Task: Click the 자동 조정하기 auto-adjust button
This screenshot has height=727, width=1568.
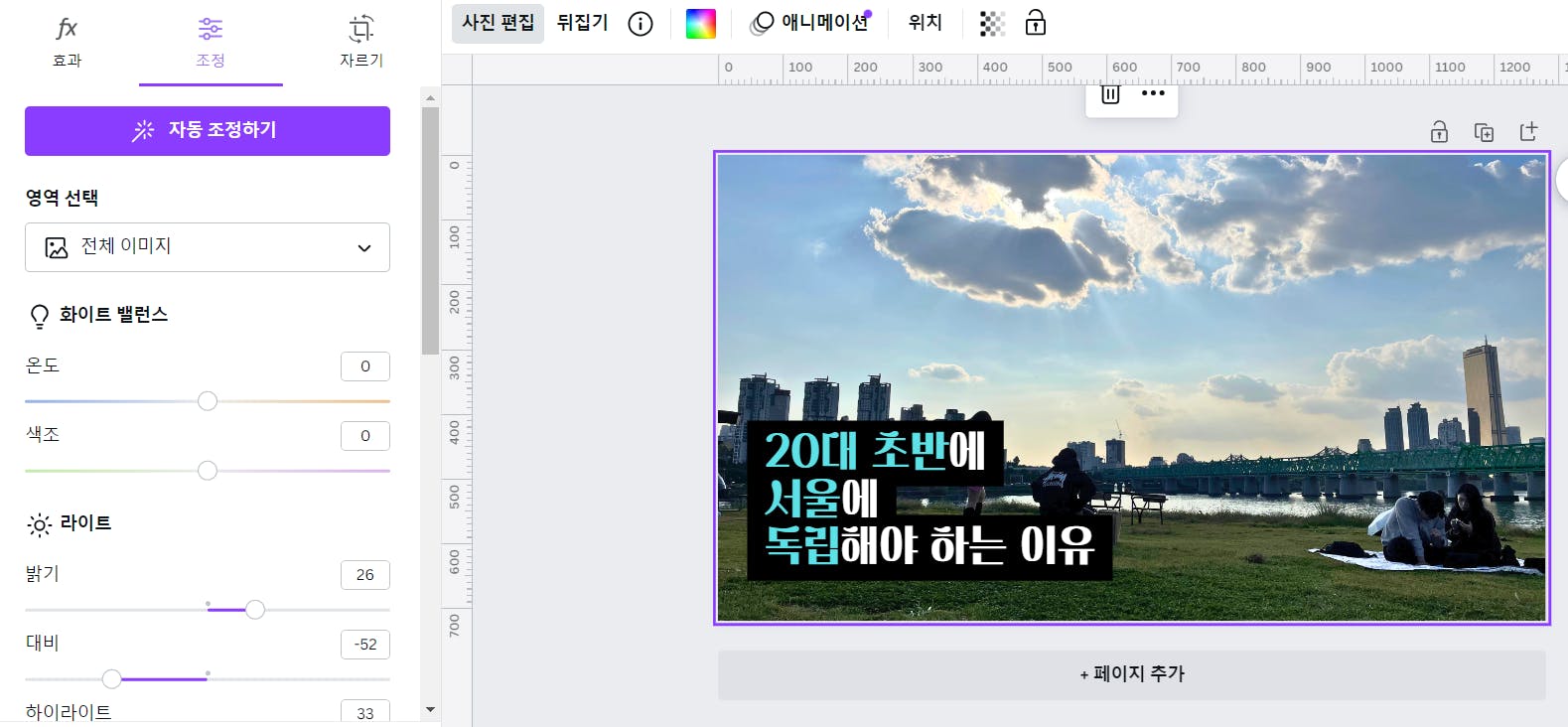Action: 208,131
